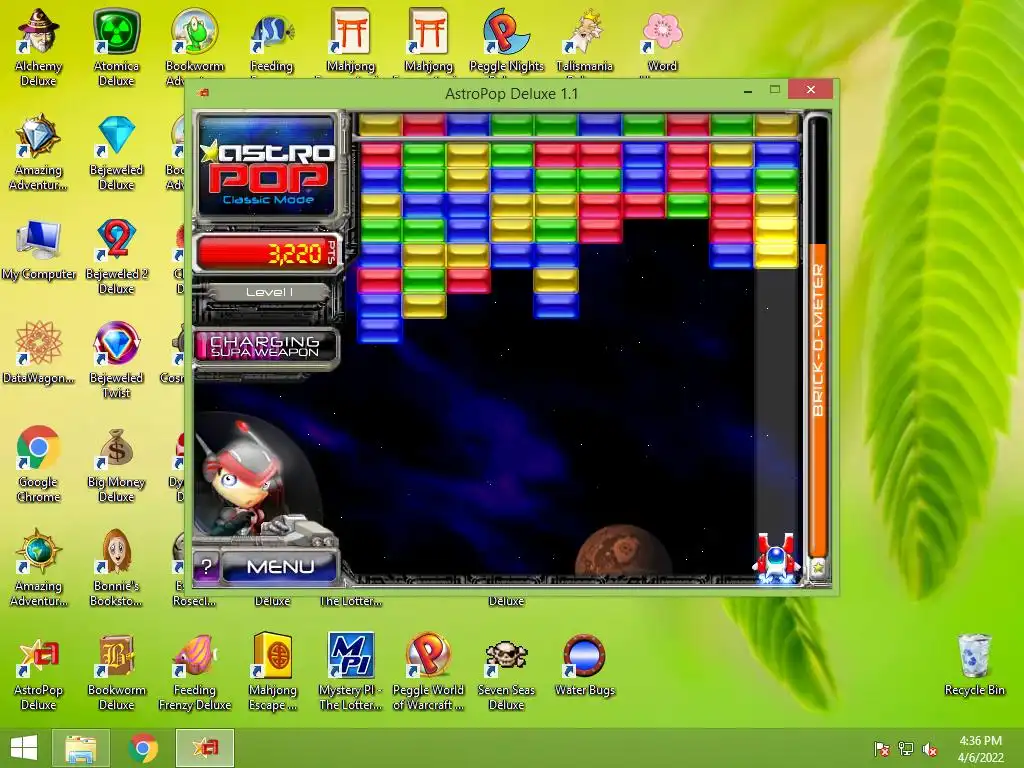Launch Bejeweled Twist
Viewport: 1024px width, 768px height.
116,359
